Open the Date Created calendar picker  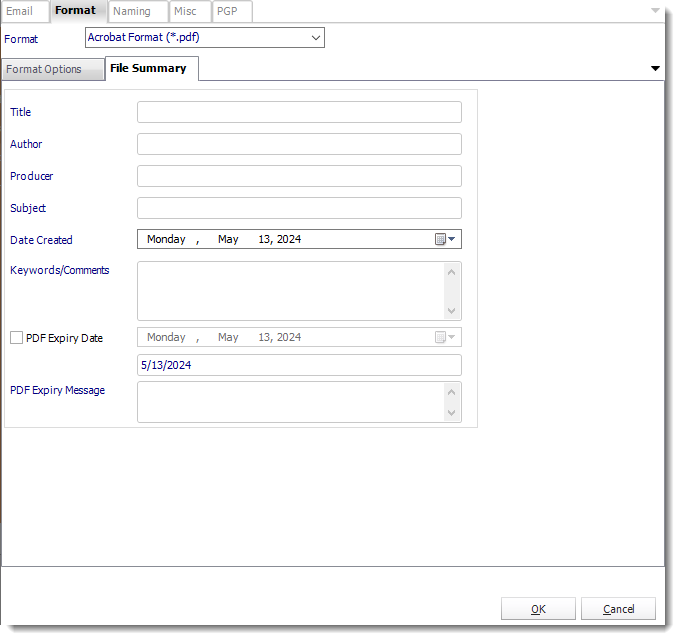point(445,239)
